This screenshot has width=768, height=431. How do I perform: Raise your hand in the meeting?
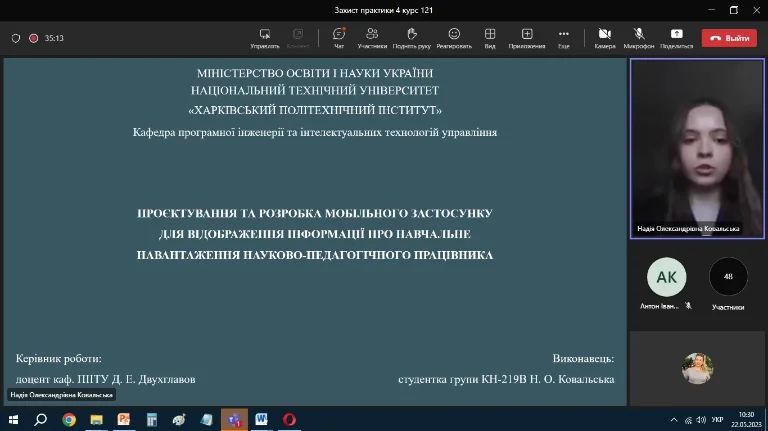pyautogui.click(x=411, y=37)
